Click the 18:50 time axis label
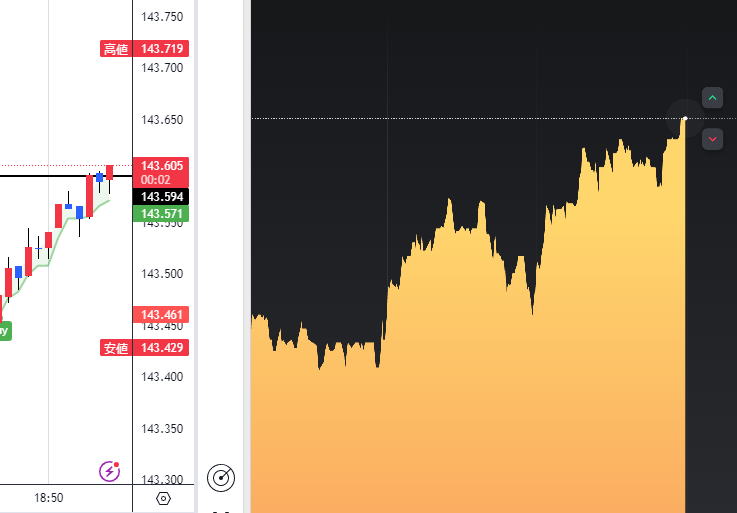The height and width of the screenshot is (513, 737). point(48,497)
